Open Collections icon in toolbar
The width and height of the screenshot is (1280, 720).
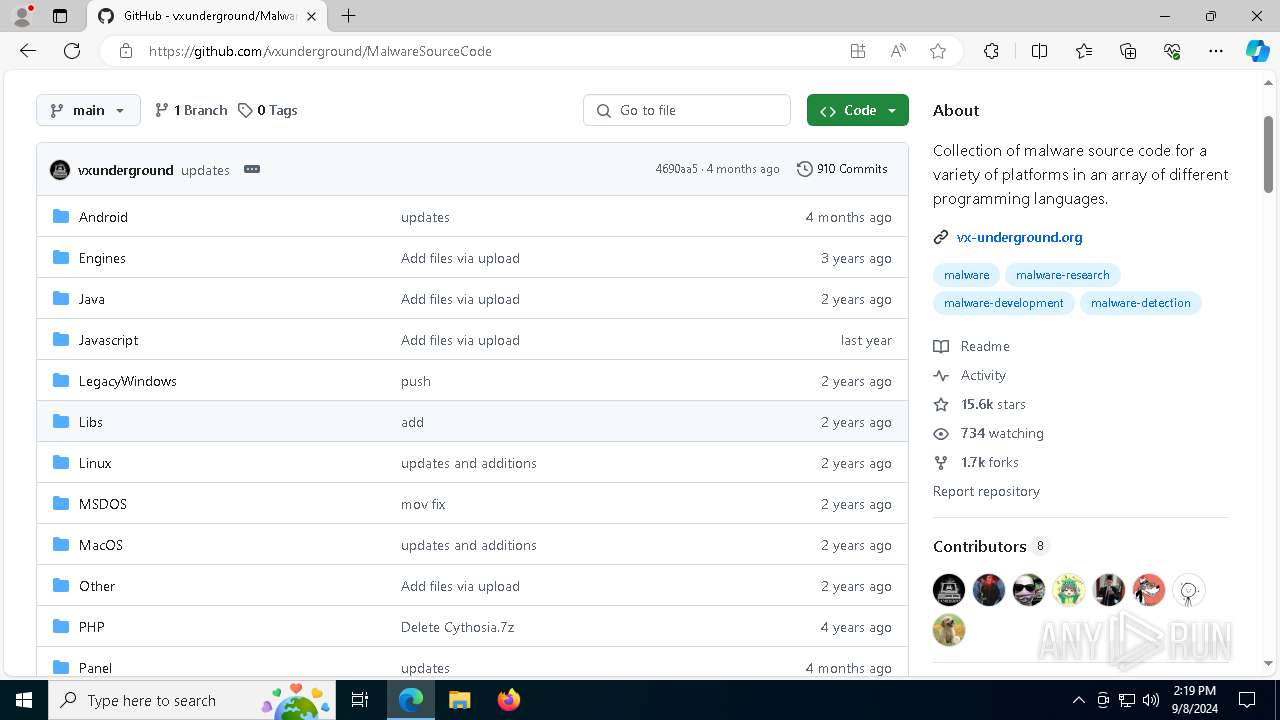1128,51
